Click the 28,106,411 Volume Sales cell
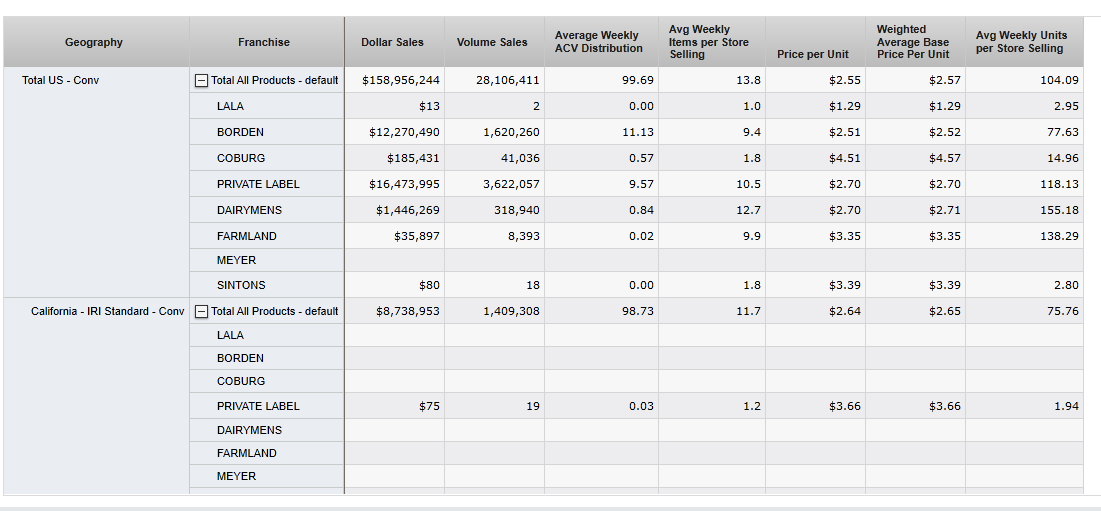The image size is (1101, 511). point(508,80)
